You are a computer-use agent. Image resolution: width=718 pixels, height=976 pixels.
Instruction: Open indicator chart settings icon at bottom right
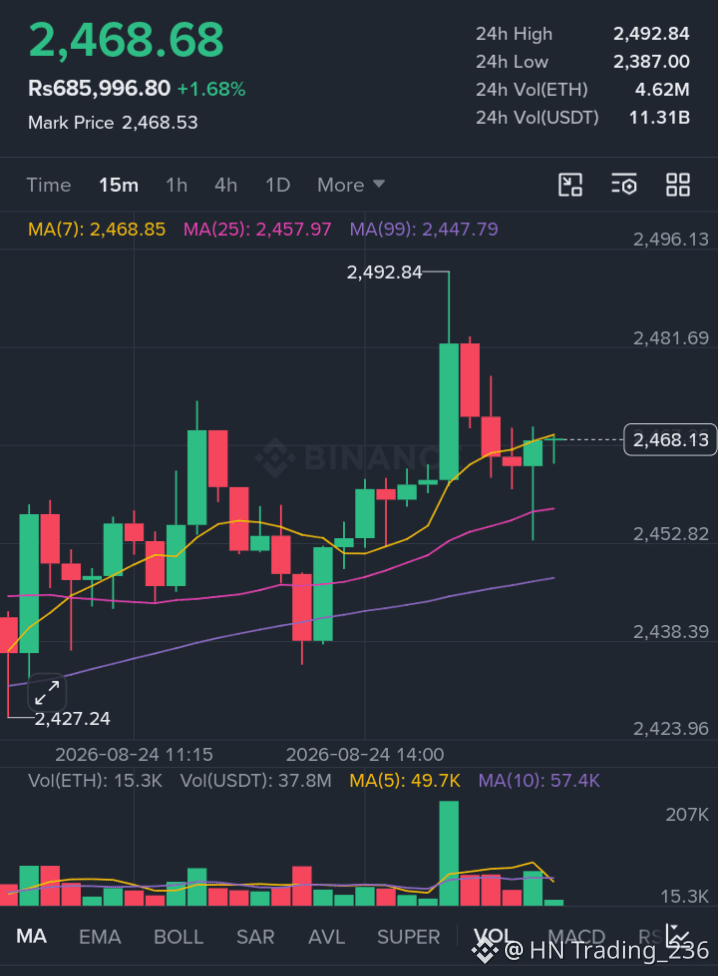point(677,935)
